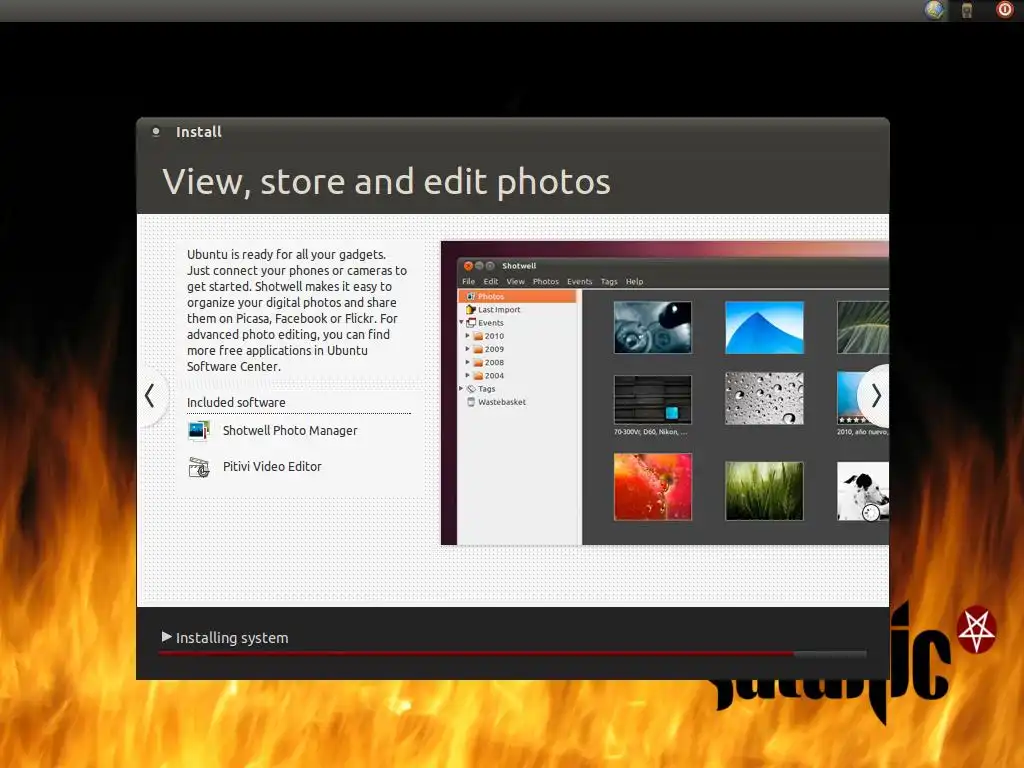Open File menu in the Shotwell screenshot
Image resolution: width=1024 pixels, height=768 pixels.
point(469,281)
